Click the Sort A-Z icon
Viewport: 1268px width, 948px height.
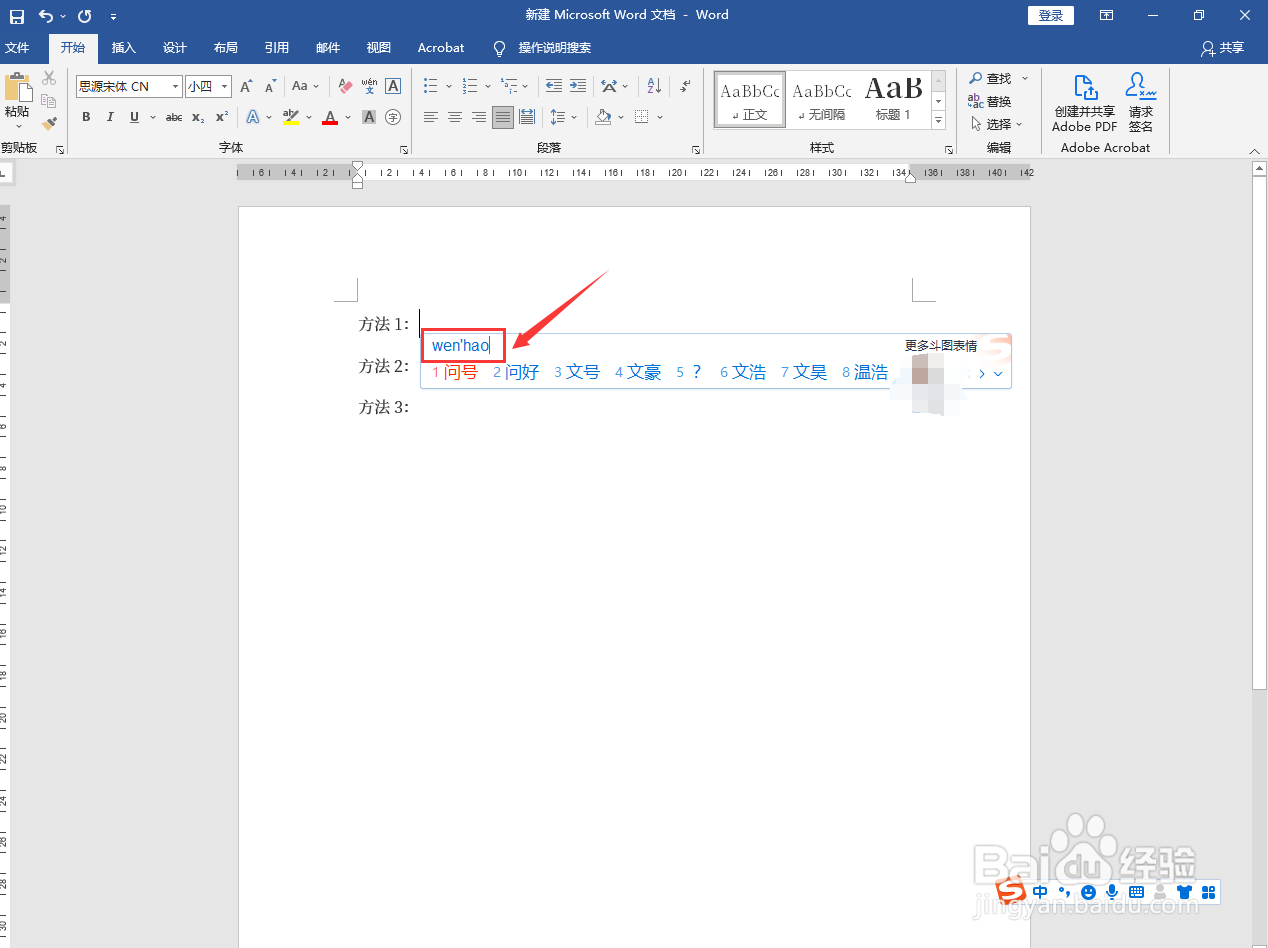654,87
